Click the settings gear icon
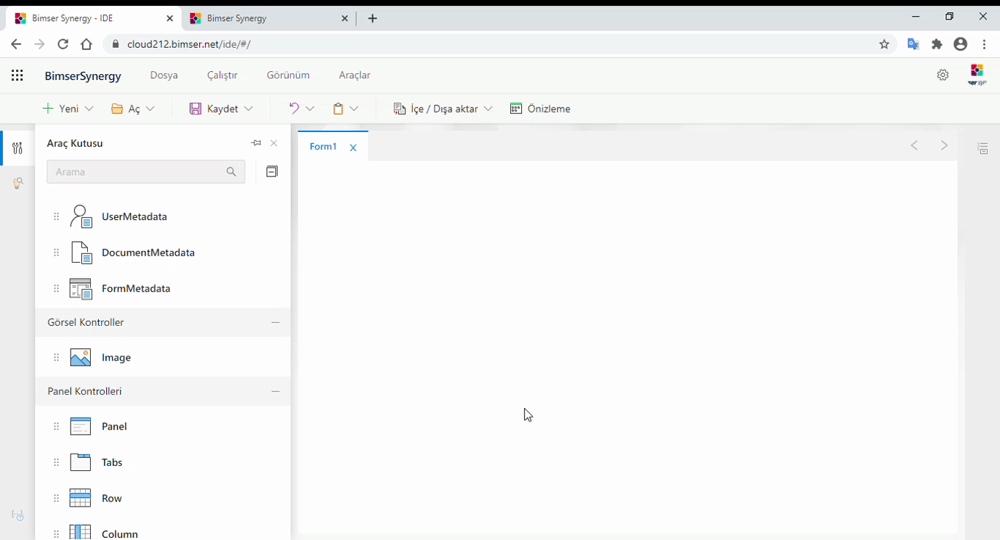This screenshot has width=1000, height=540. coord(942,75)
